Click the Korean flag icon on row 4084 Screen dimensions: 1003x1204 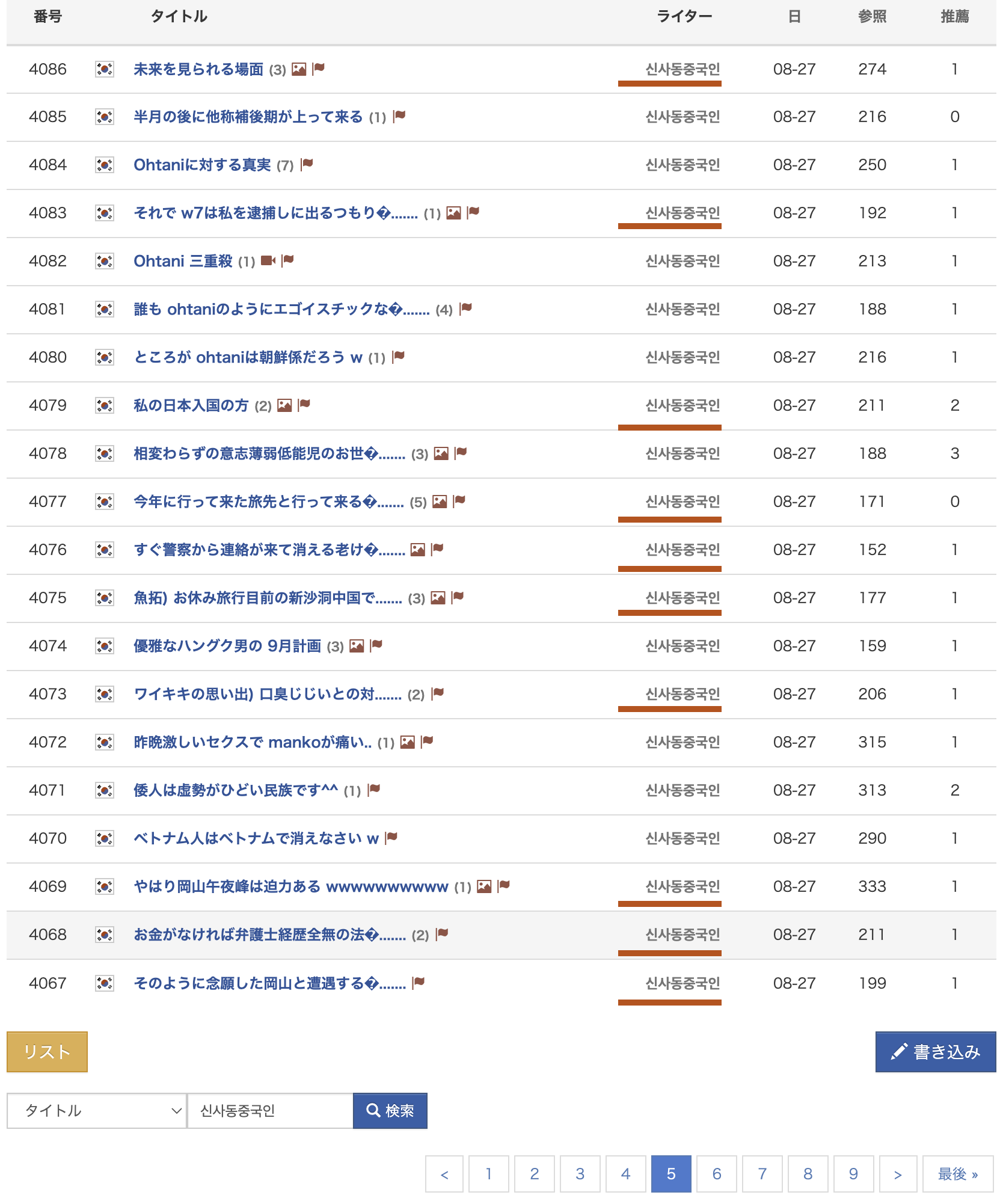click(105, 165)
